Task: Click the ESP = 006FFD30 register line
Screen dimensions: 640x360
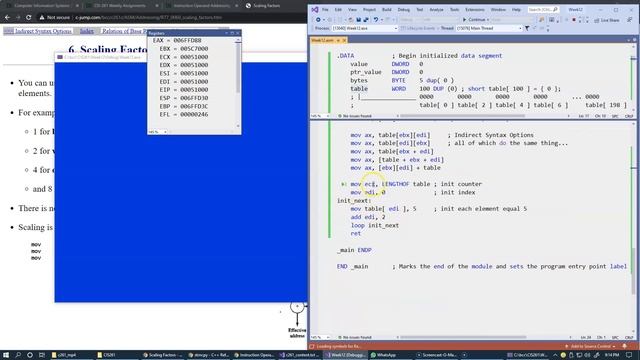Action: tap(184, 98)
